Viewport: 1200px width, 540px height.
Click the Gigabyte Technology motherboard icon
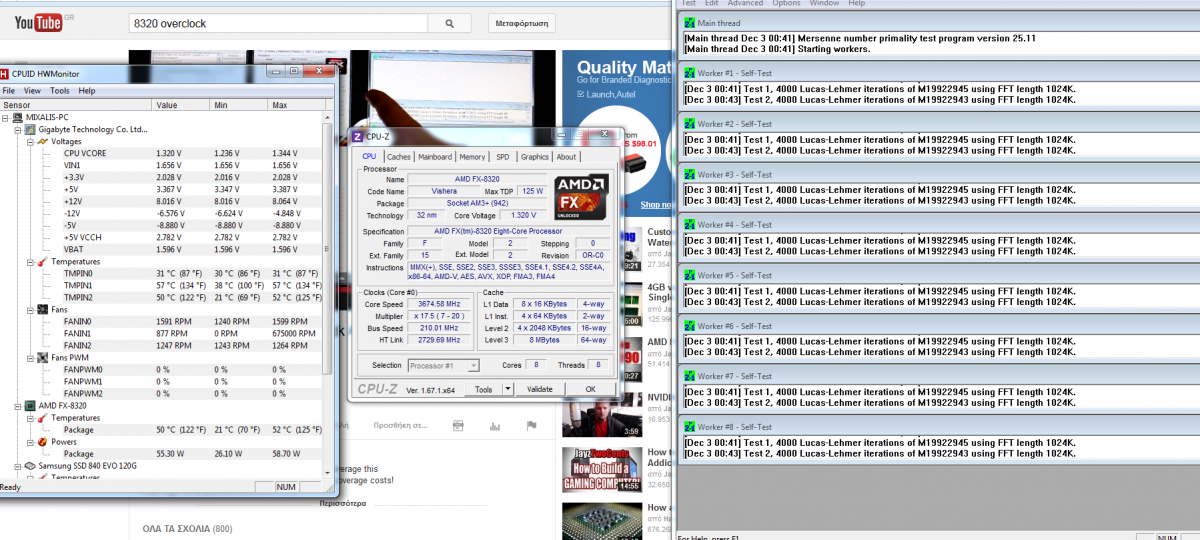tap(31, 129)
